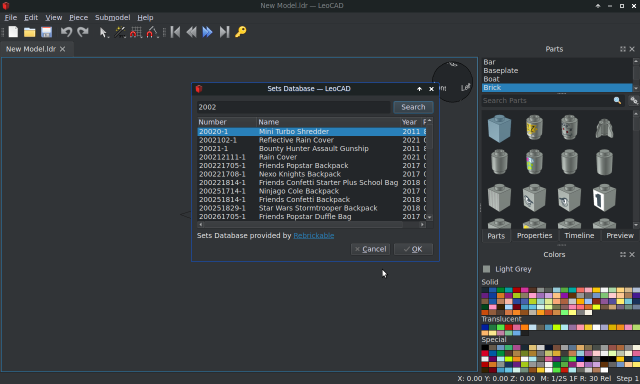Choose the Boat category

coord(557,79)
